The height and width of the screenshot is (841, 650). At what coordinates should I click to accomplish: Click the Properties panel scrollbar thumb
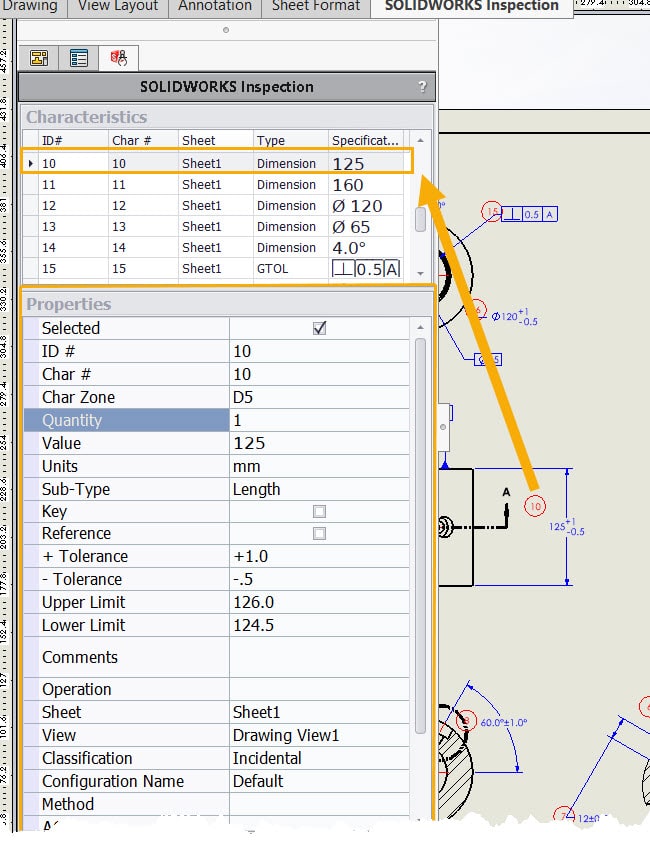[420, 535]
